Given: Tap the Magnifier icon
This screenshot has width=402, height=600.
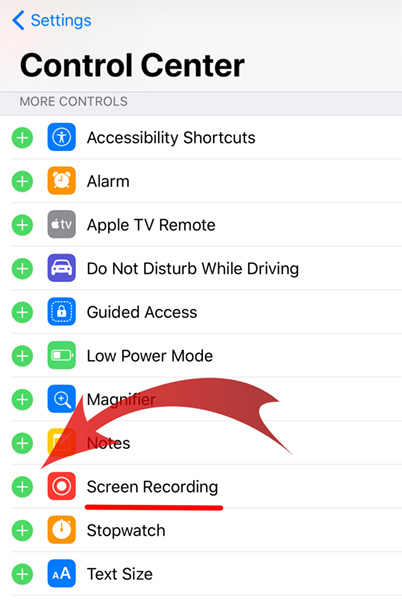Looking at the screenshot, I should 61,399.
